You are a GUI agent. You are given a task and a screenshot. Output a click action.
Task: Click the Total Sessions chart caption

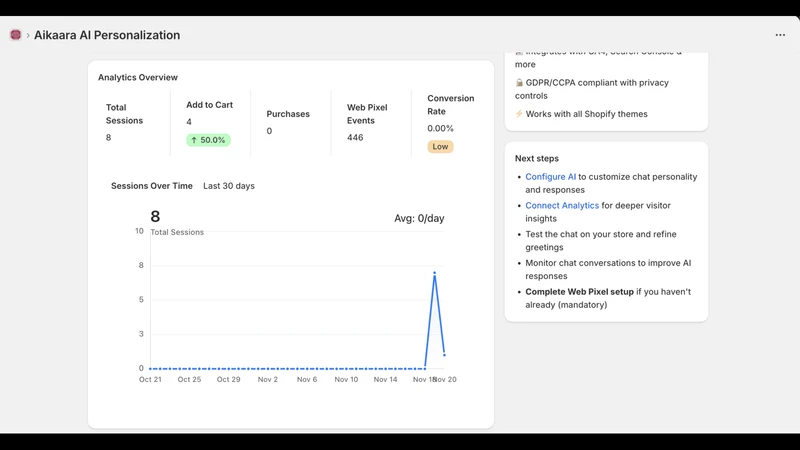[x=177, y=232]
